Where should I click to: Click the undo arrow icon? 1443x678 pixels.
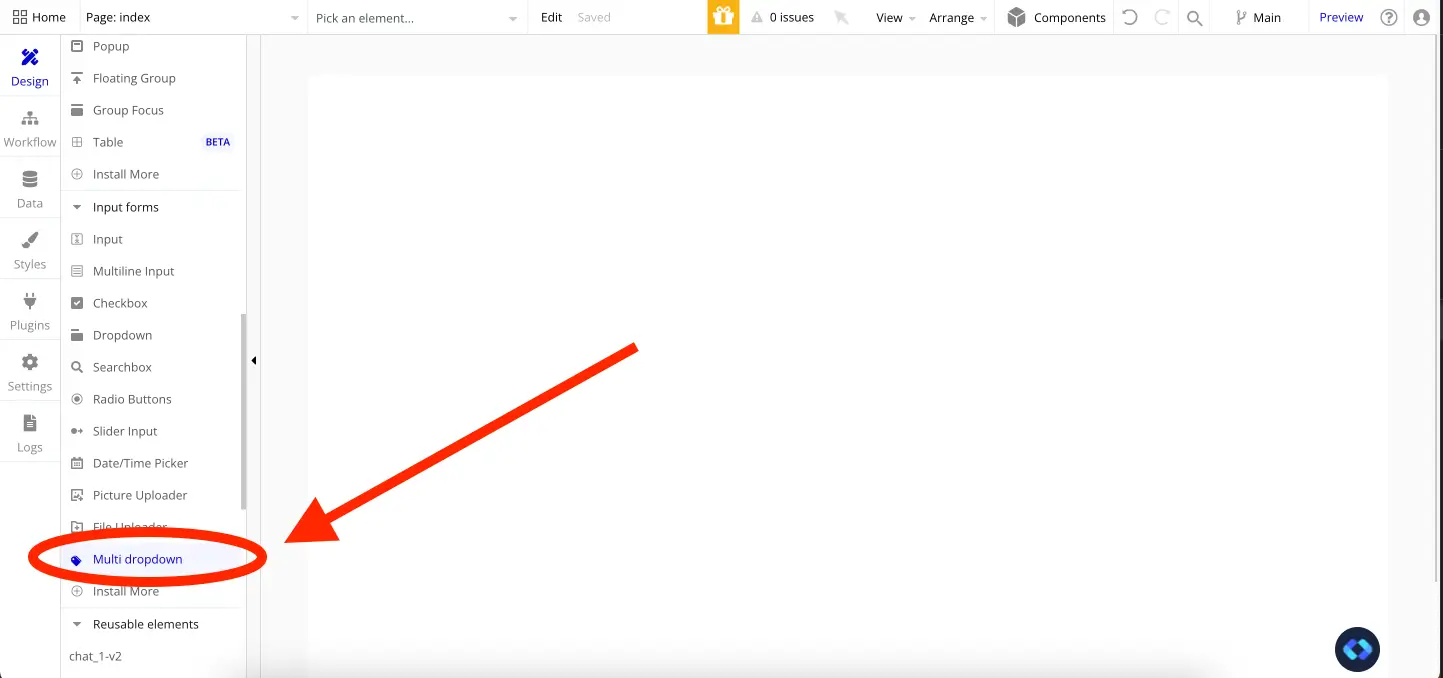coord(1129,16)
